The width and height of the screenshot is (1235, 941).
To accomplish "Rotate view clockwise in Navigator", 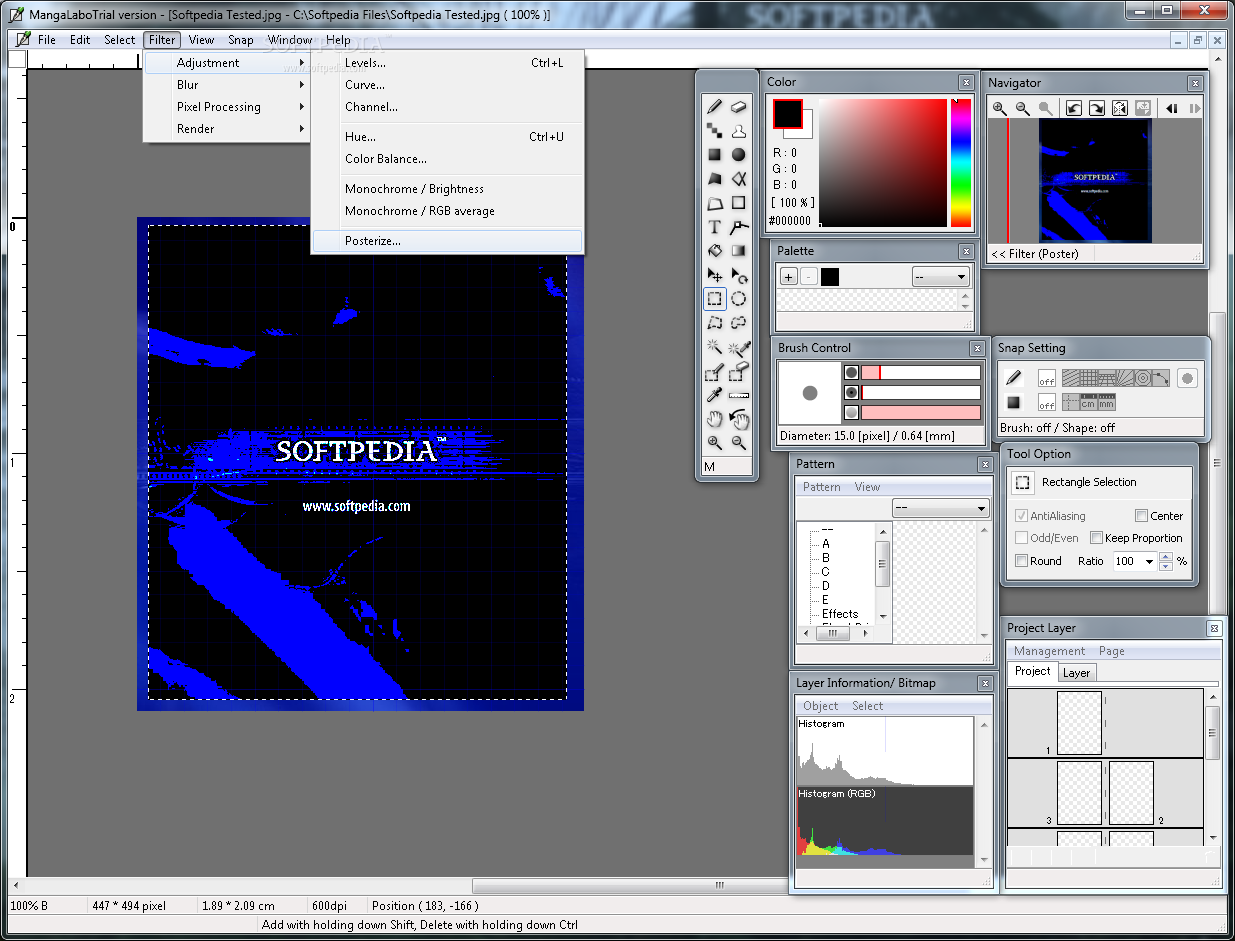I will [1096, 109].
